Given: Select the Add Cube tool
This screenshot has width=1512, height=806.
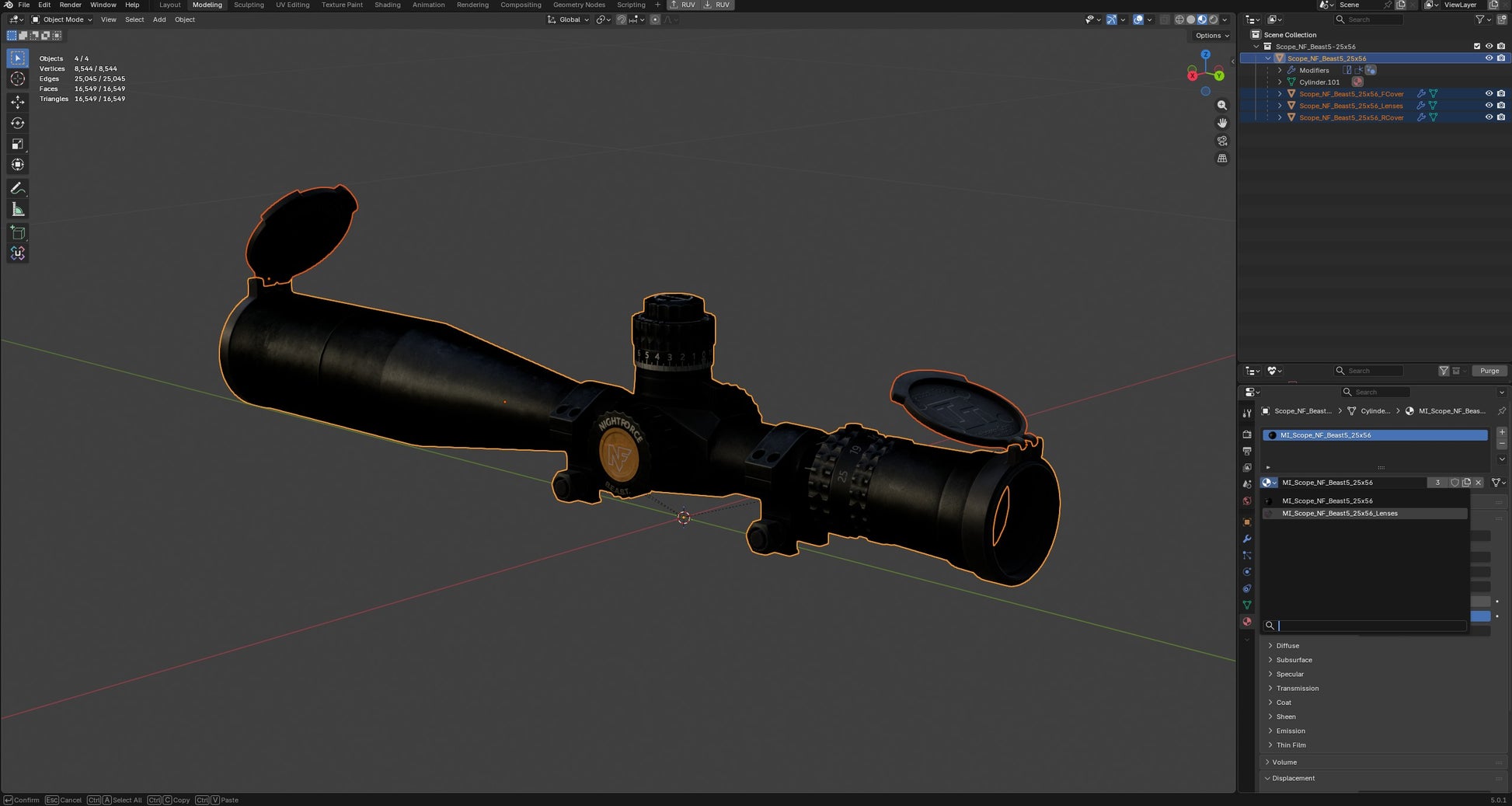Looking at the screenshot, I should tap(18, 232).
